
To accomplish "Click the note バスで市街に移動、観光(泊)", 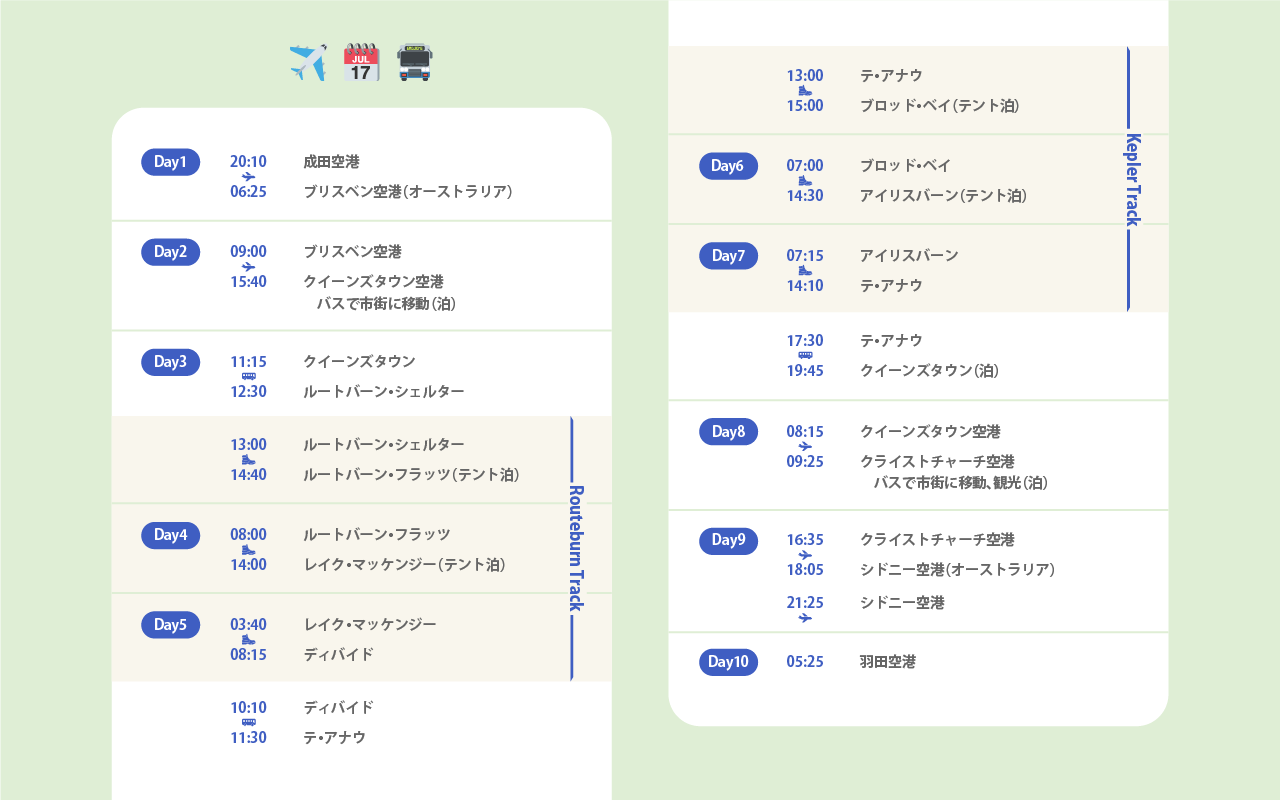I will pos(960,483).
